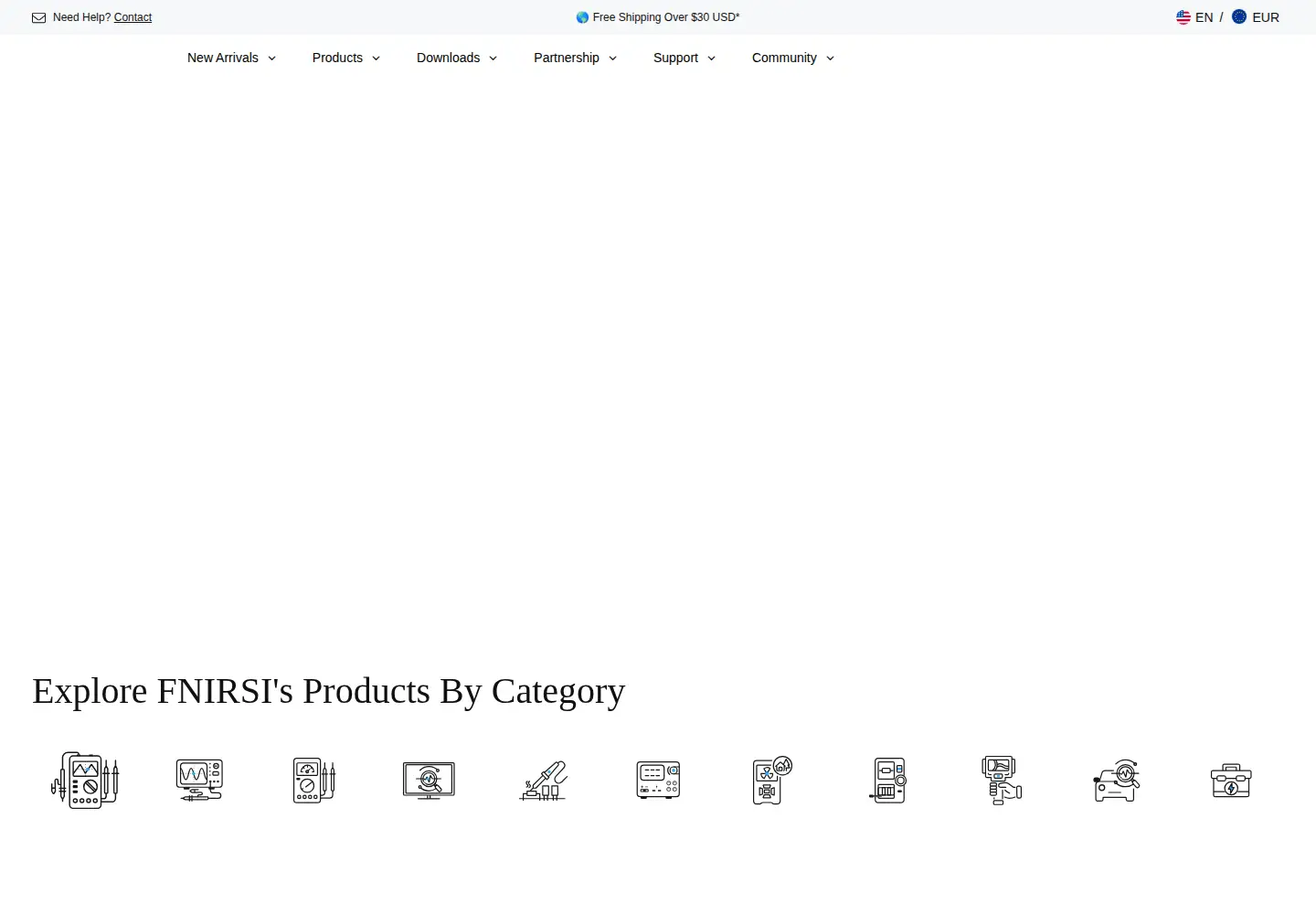
Task: Expand chevron next to New Arrivals
Action: coord(271,58)
